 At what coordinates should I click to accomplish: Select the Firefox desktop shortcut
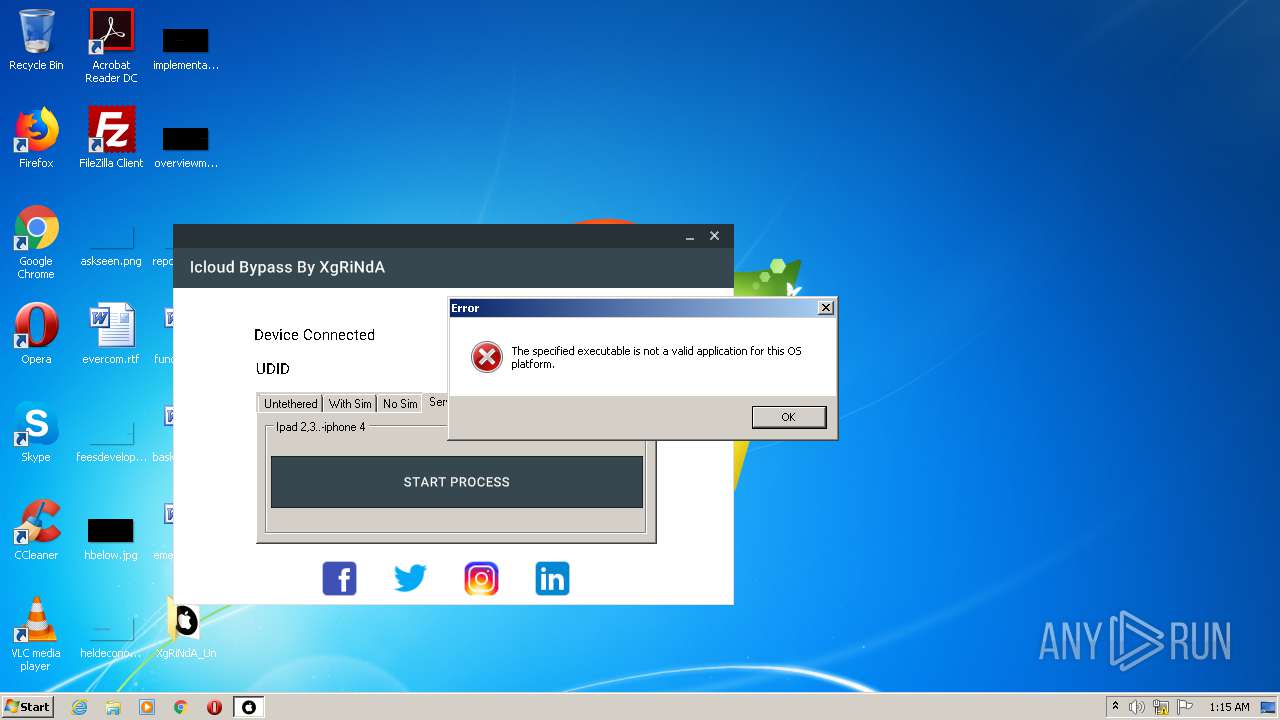tap(36, 139)
